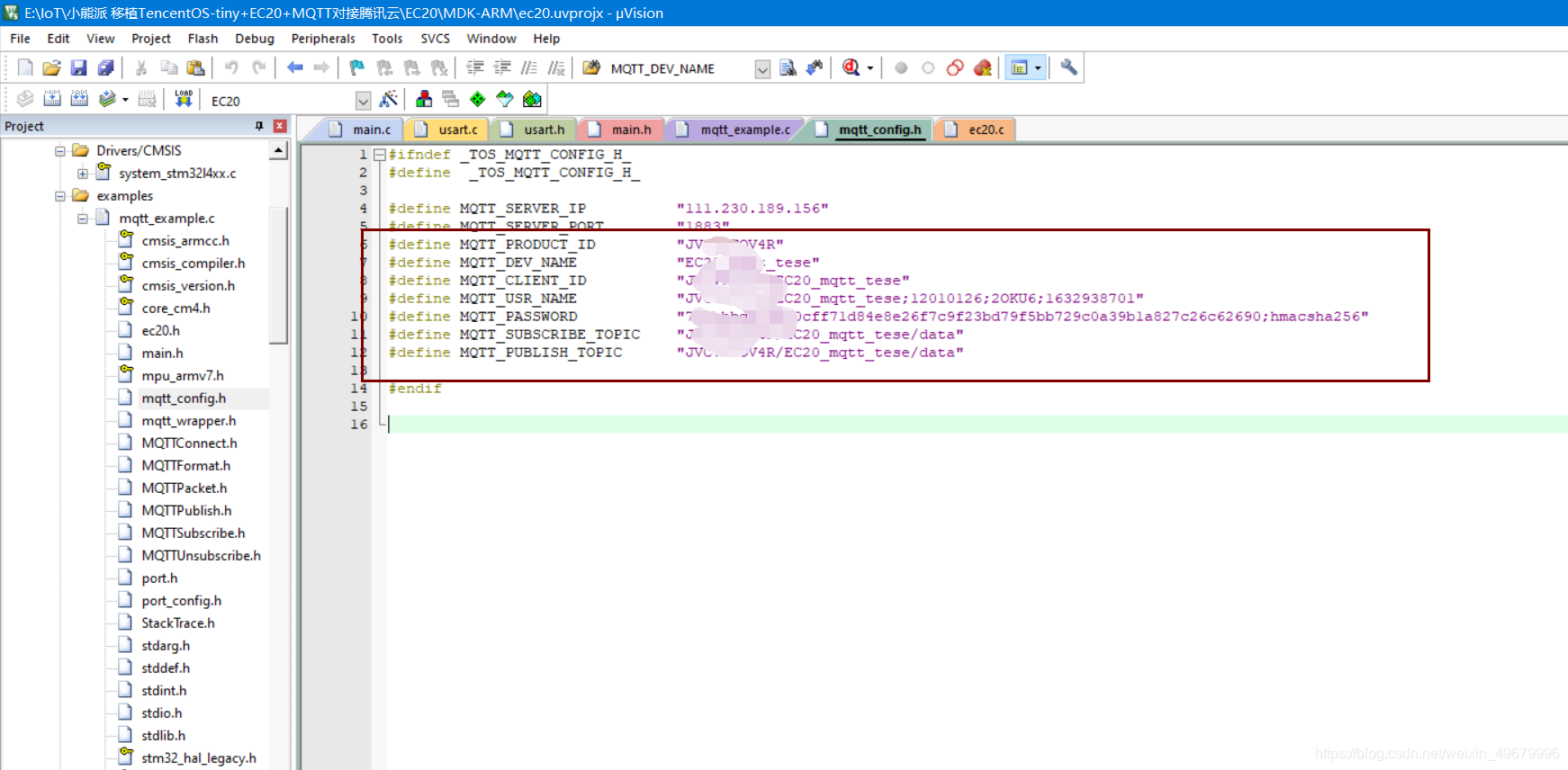The image size is (1568, 770).
Task: Click the Kill all breakpoints icon
Action: tap(983, 67)
